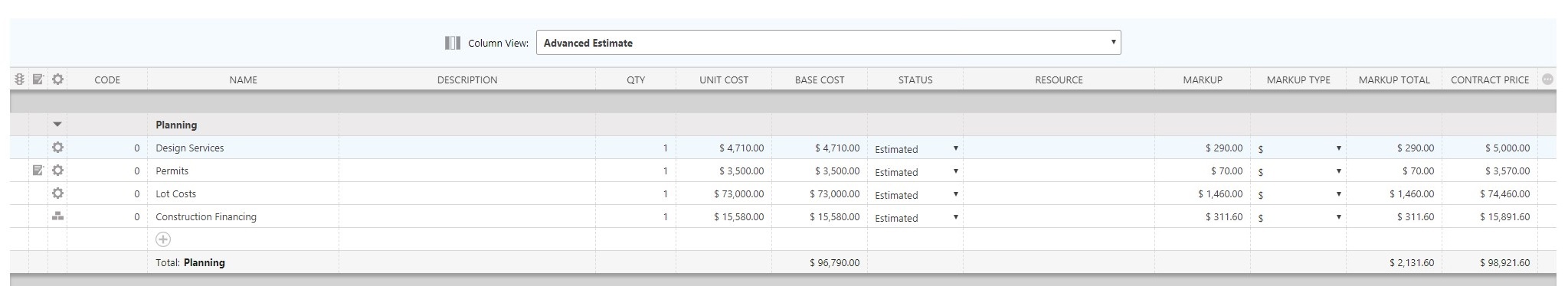Open Status dropdown for Construction Financing
The height and width of the screenshot is (286, 1568).
916,217
